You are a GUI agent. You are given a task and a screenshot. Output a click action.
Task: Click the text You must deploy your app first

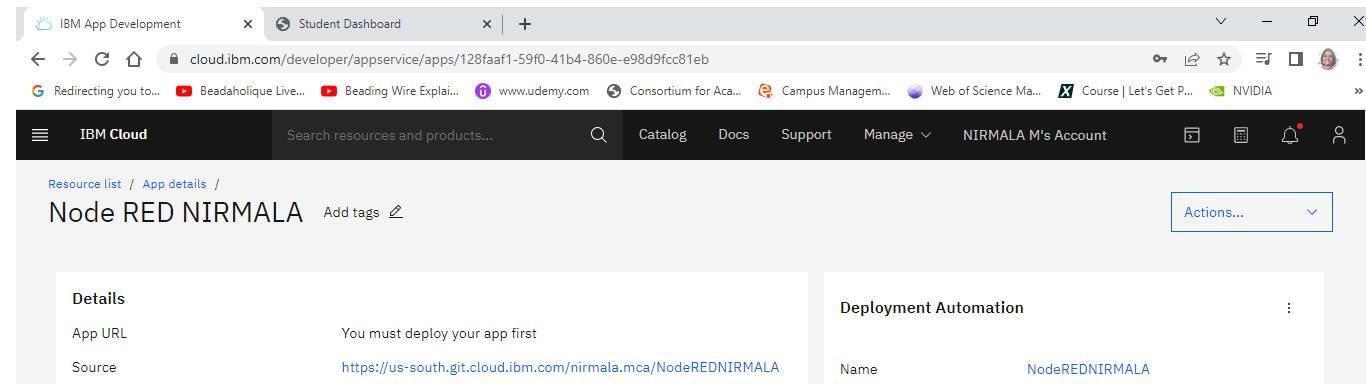[x=439, y=333]
